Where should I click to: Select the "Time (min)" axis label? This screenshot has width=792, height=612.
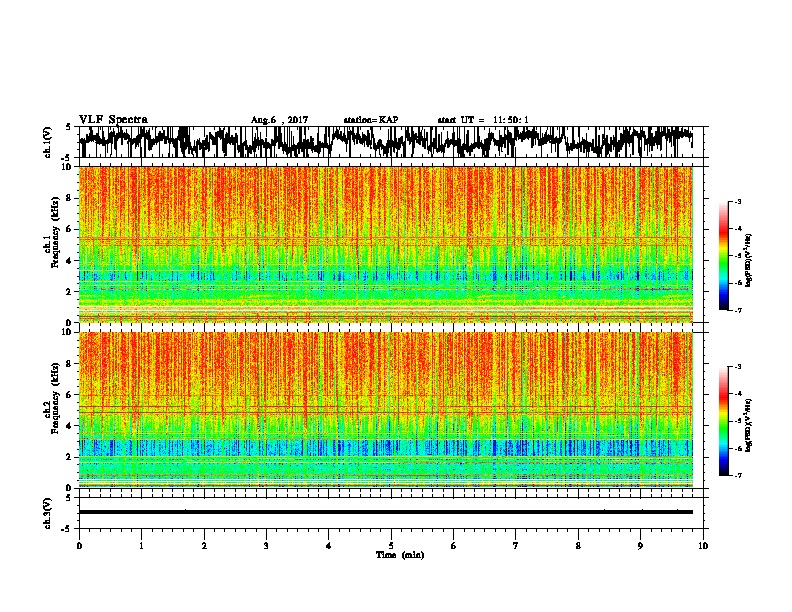pos(400,555)
